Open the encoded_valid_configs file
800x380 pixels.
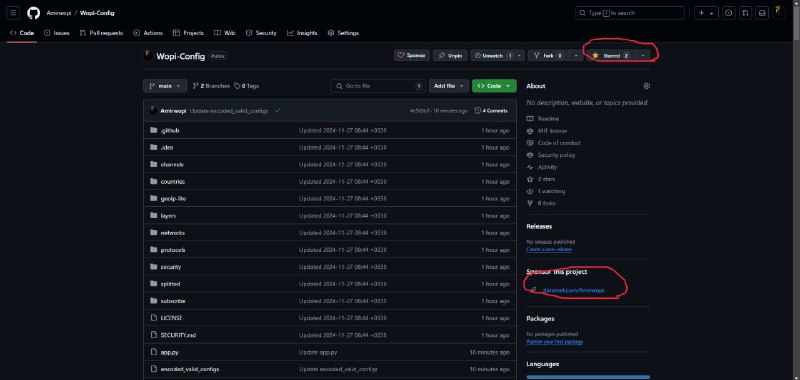pyautogui.click(x=190, y=369)
